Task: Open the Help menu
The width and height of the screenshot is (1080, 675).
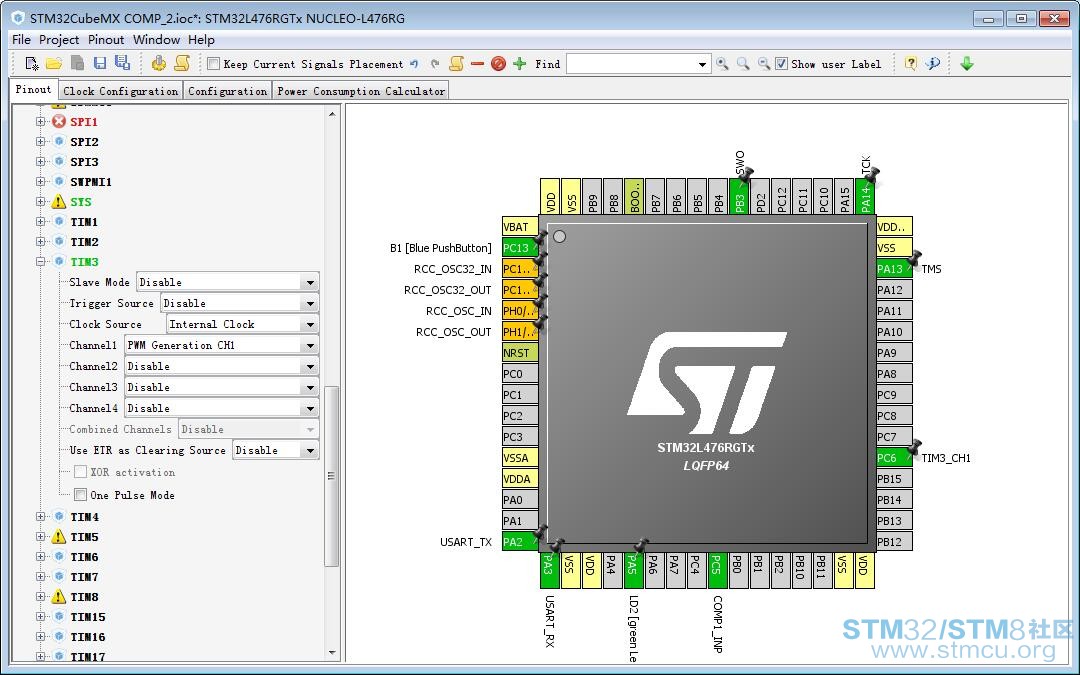Action: click(201, 39)
